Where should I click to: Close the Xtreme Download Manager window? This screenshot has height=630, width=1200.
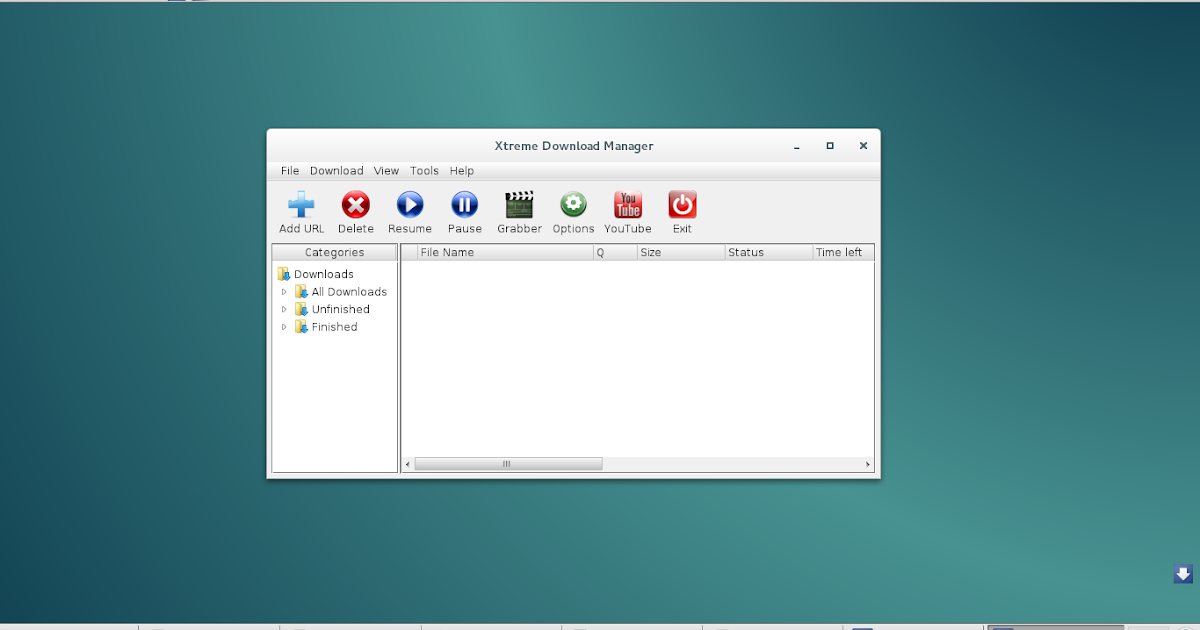[x=863, y=146]
